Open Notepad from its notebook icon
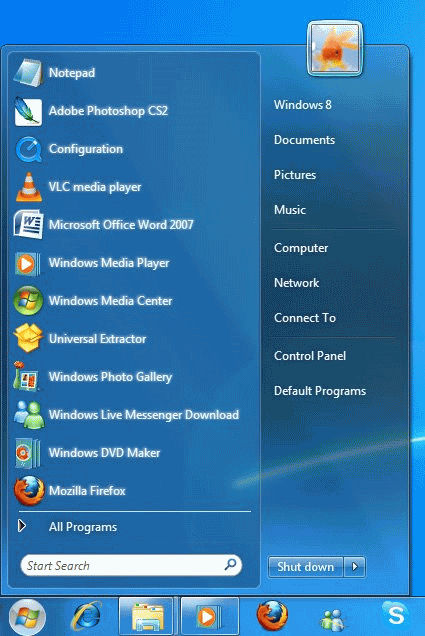 pyautogui.click(x=28, y=73)
